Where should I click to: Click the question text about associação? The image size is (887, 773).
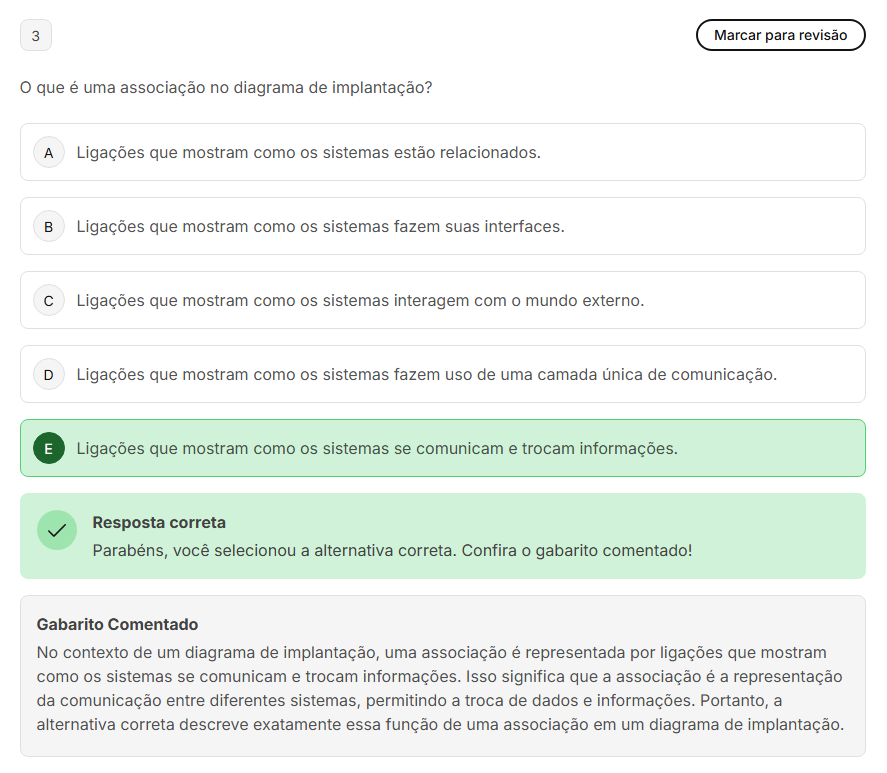(x=226, y=87)
